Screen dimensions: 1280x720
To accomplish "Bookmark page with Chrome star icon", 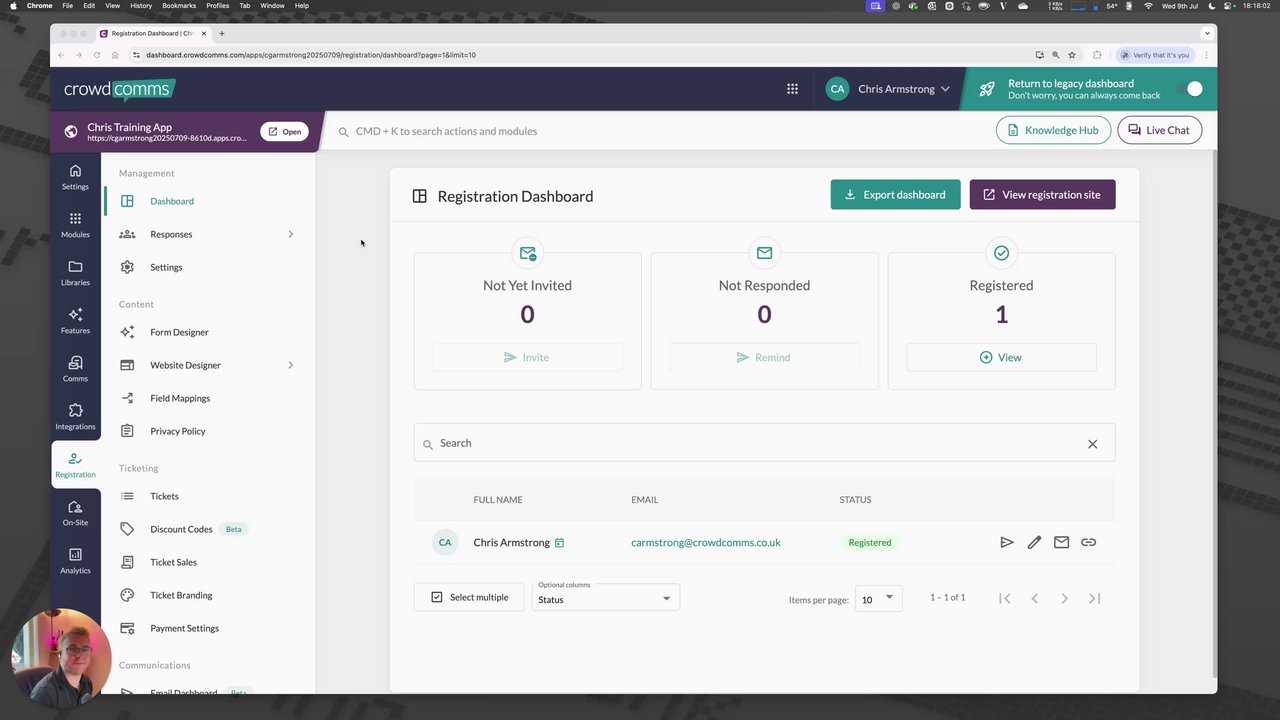I will tap(1071, 55).
